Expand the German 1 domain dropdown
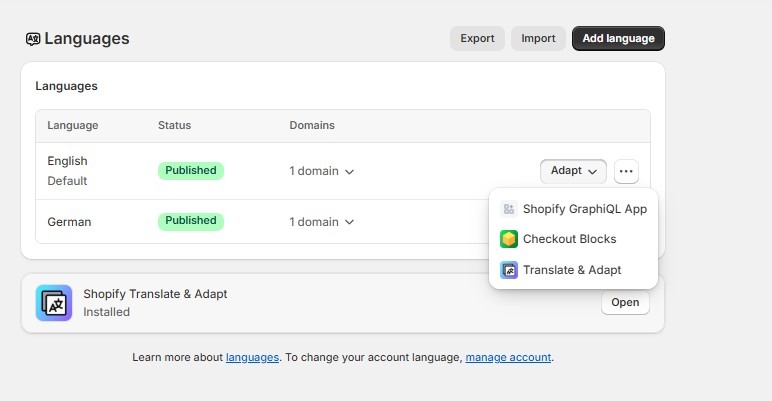The height and width of the screenshot is (401, 772). coord(322,222)
